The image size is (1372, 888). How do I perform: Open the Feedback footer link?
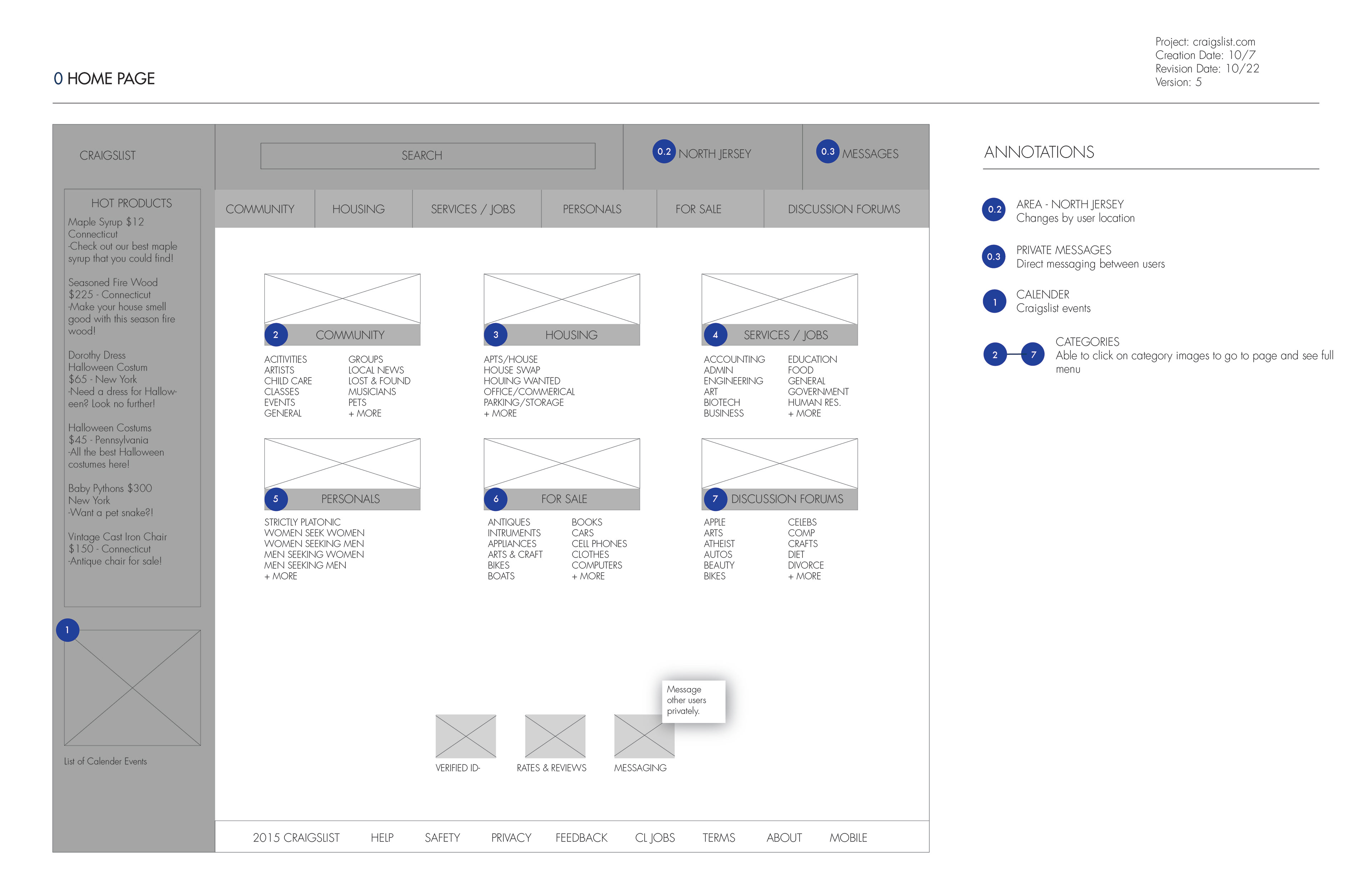pos(581,837)
